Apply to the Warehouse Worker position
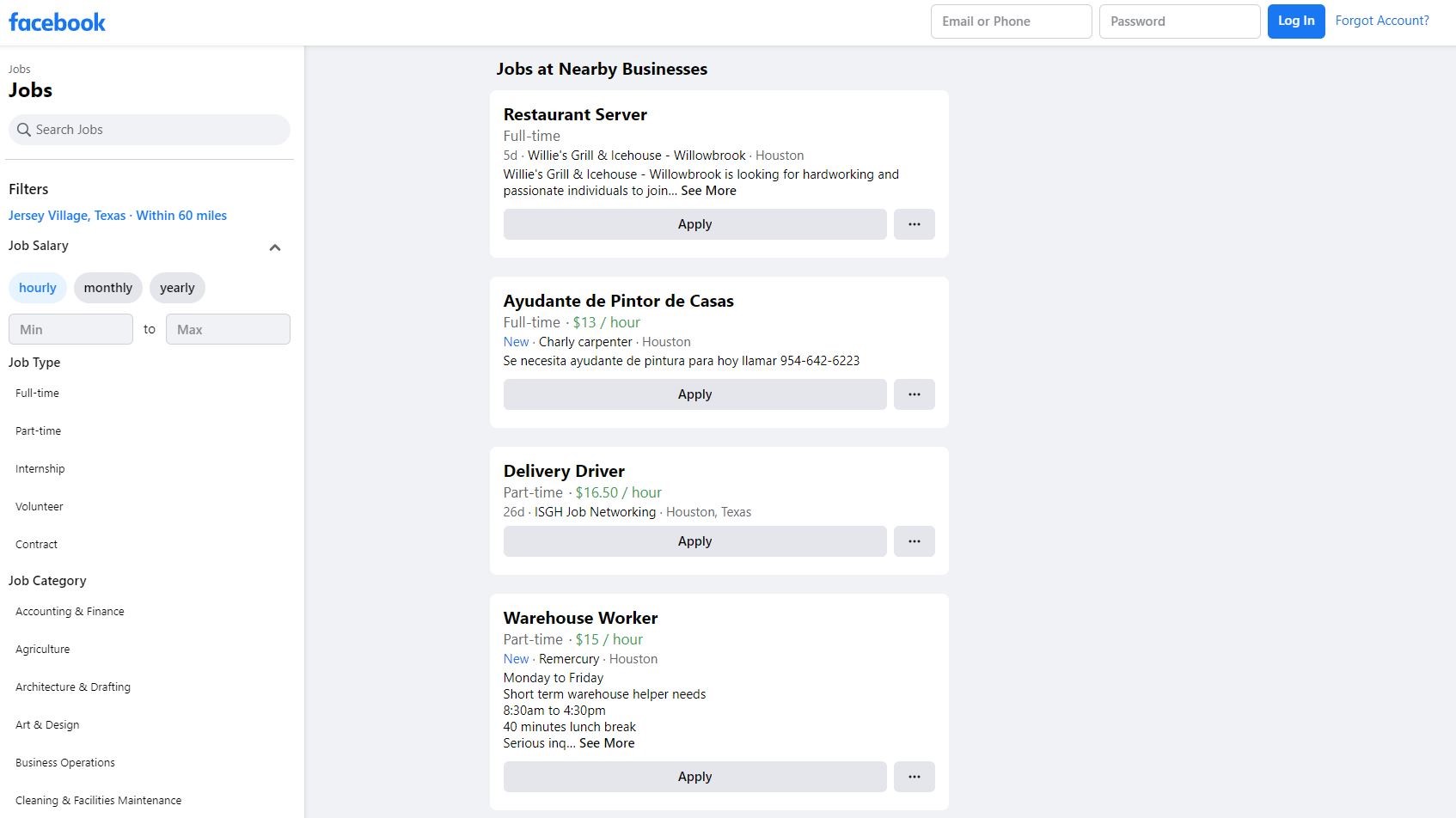 point(694,776)
